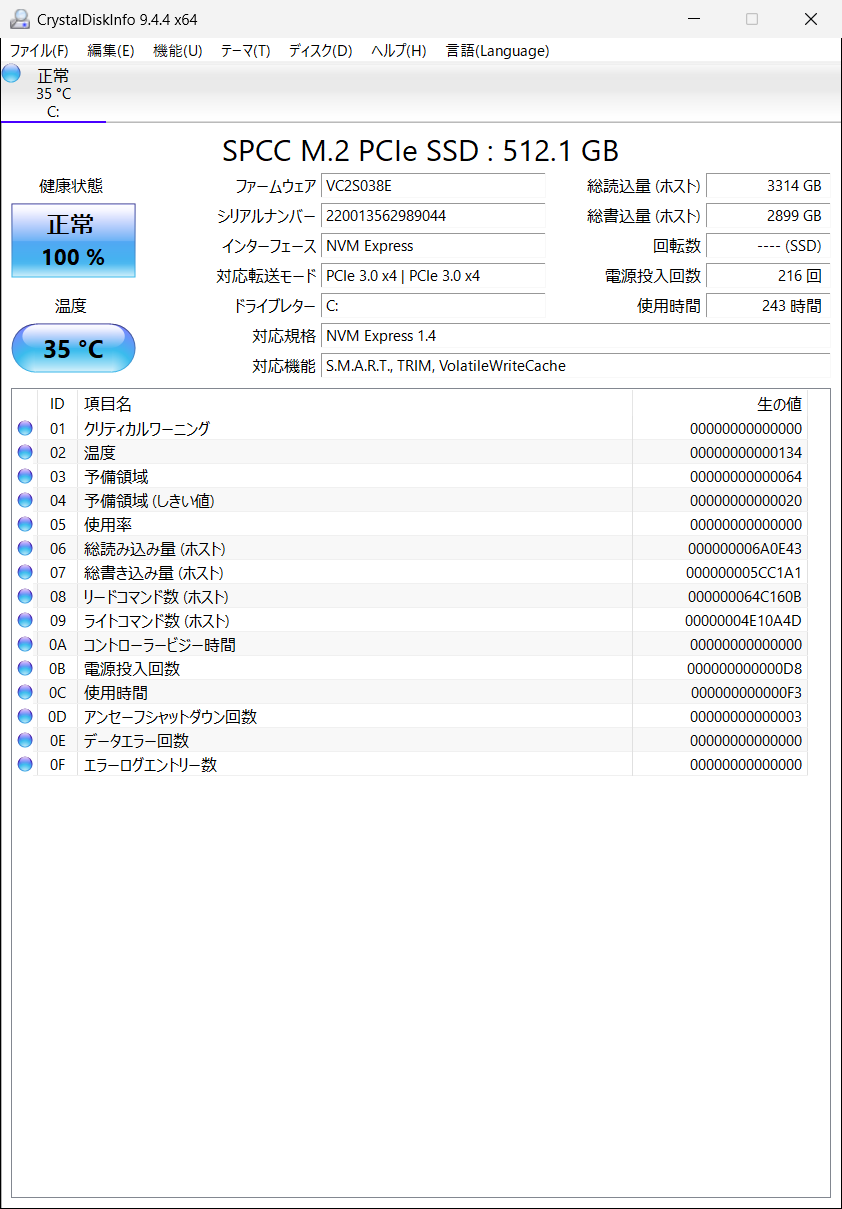Viewport: 842px width, 1209px height.
Task: Open the 機能(U) menu
Action: [x=178, y=51]
